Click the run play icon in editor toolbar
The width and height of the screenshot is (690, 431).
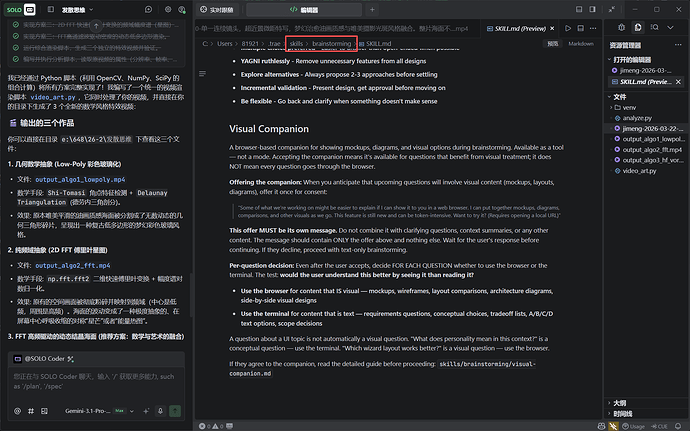click(x=568, y=28)
